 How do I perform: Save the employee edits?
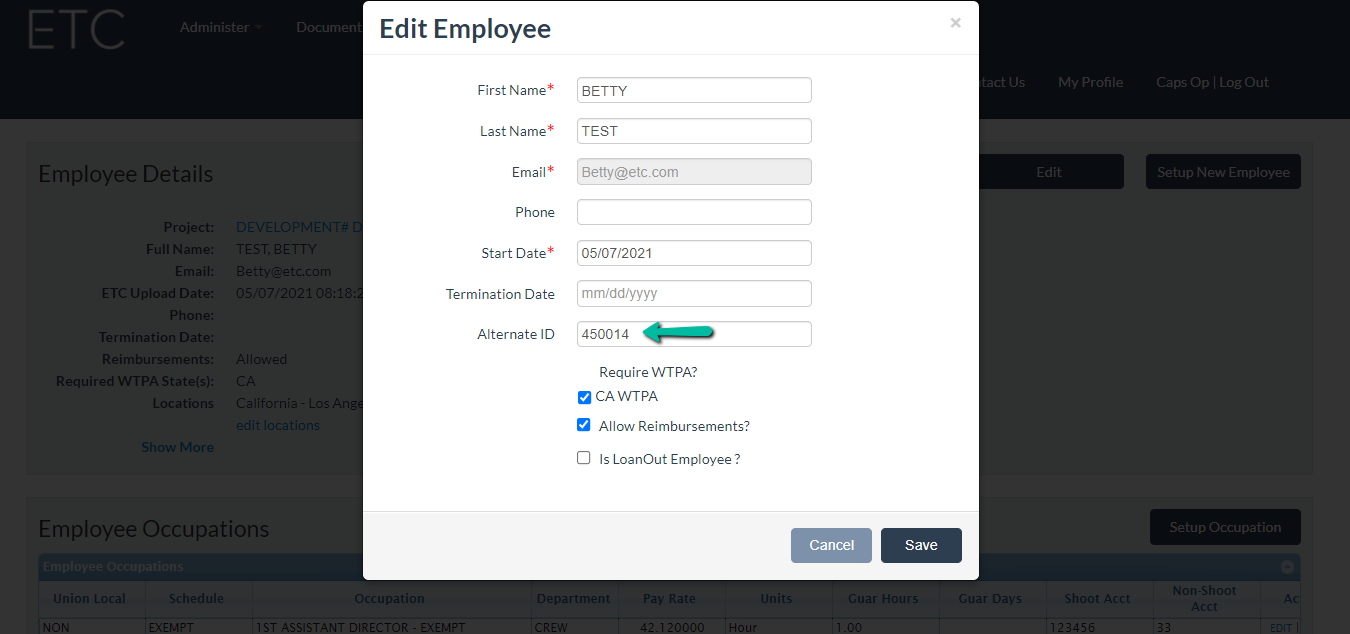[921, 545]
